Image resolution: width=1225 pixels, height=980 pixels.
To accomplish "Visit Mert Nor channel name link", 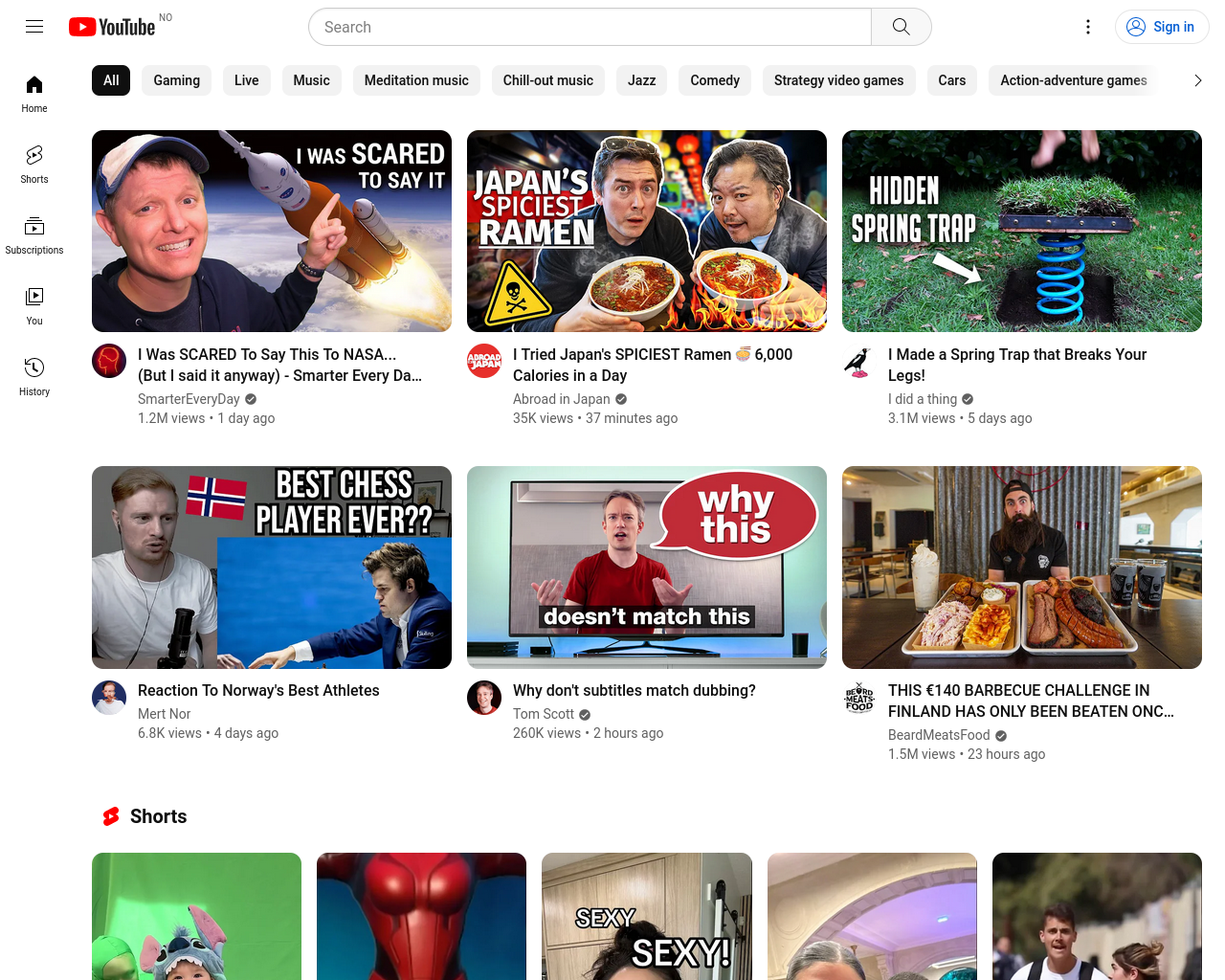I will (x=165, y=714).
